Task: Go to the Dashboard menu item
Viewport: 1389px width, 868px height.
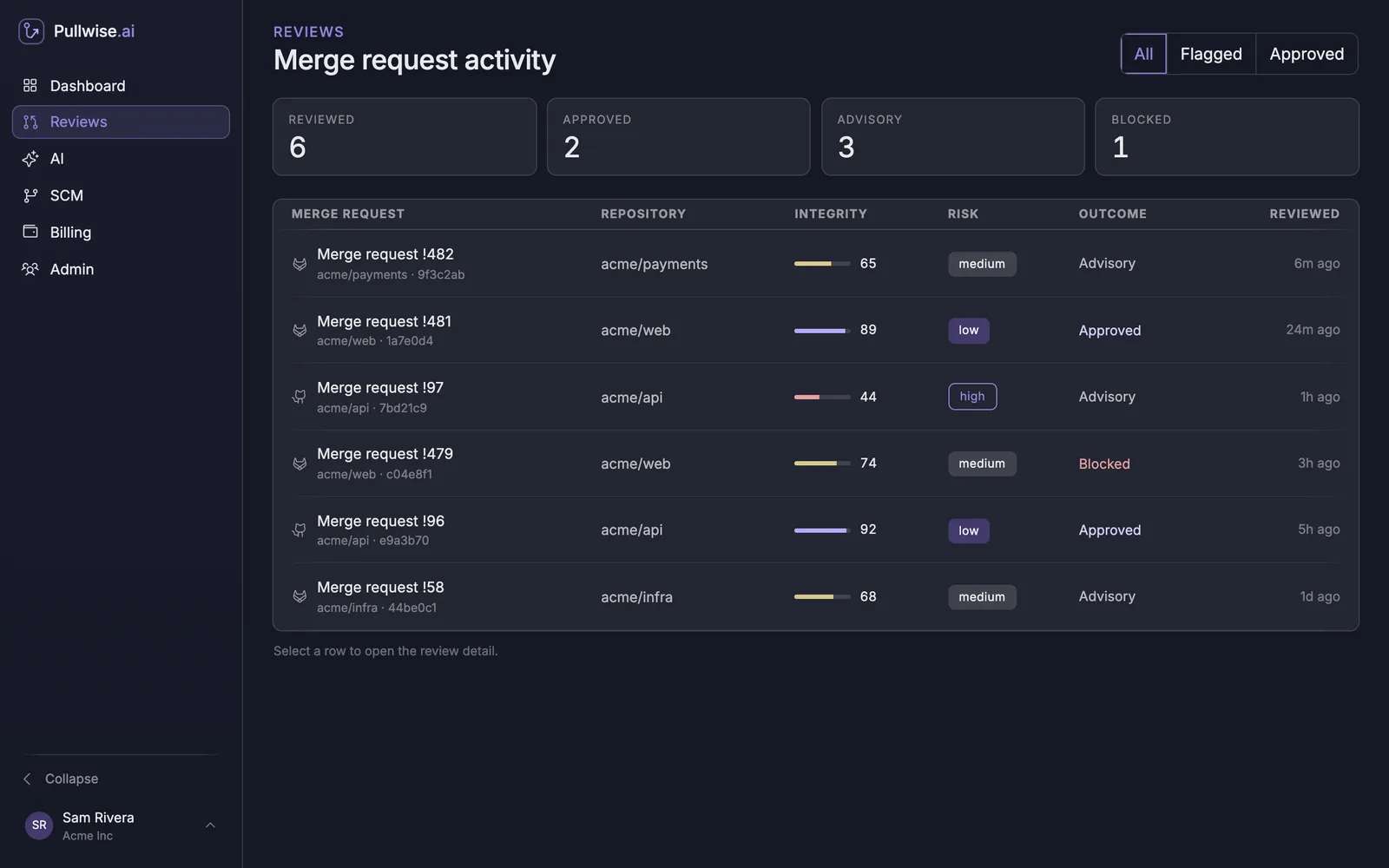Action: pos(121,85)
